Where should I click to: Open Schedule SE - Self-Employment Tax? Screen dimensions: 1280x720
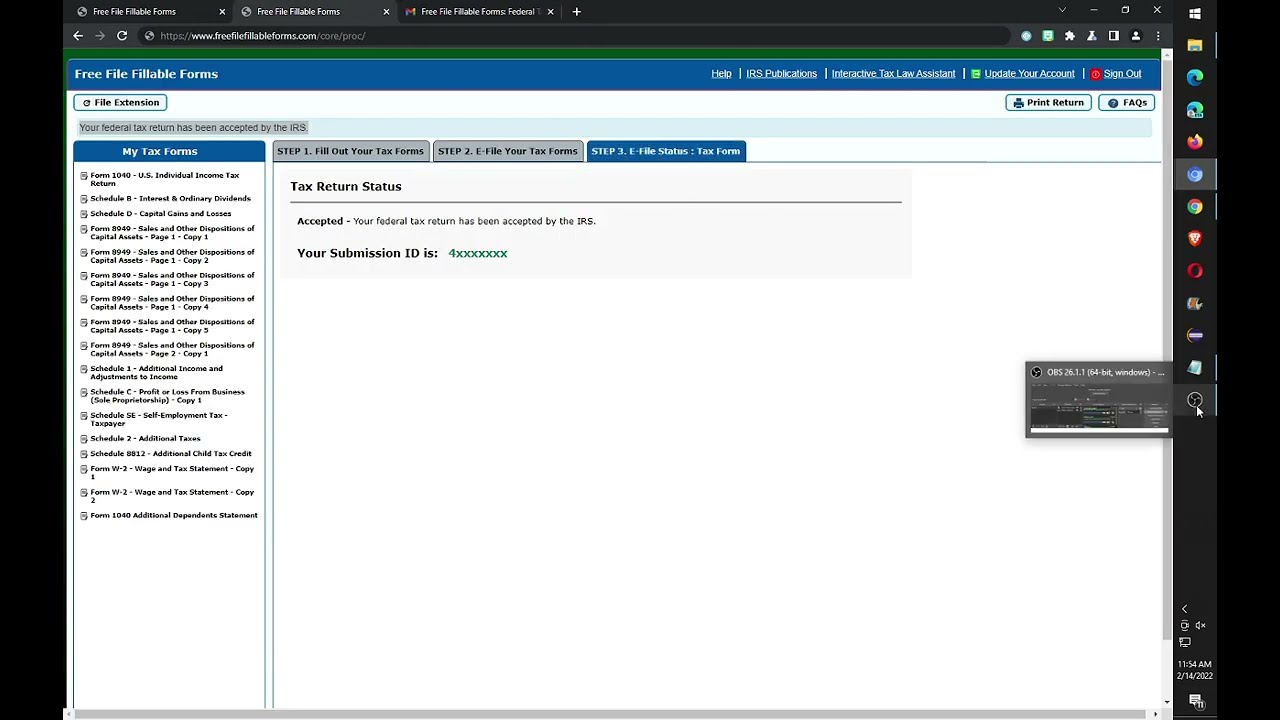[159, 419]
